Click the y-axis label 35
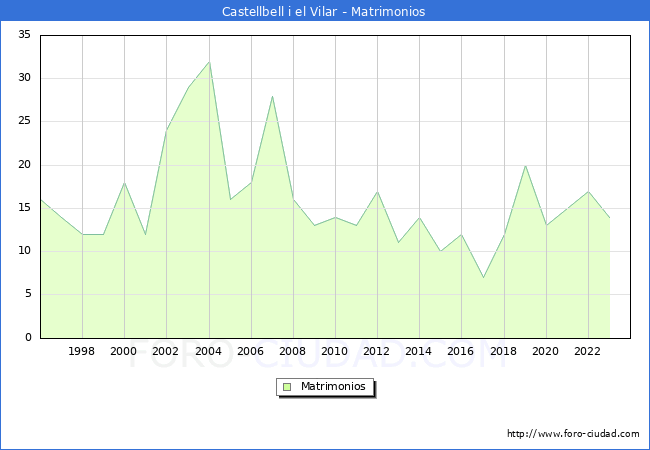650x450 pixels. (x=25, y=34)
